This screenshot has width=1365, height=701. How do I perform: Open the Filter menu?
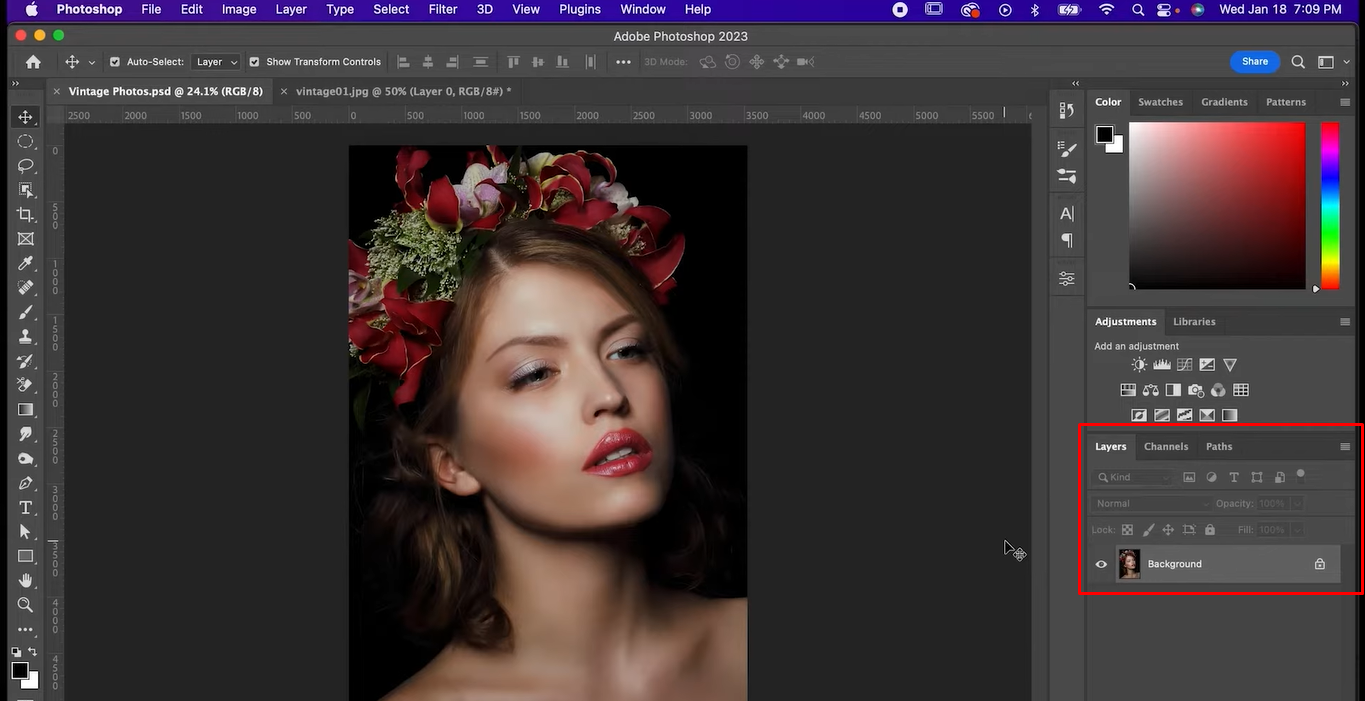click(x=442, y=9)
